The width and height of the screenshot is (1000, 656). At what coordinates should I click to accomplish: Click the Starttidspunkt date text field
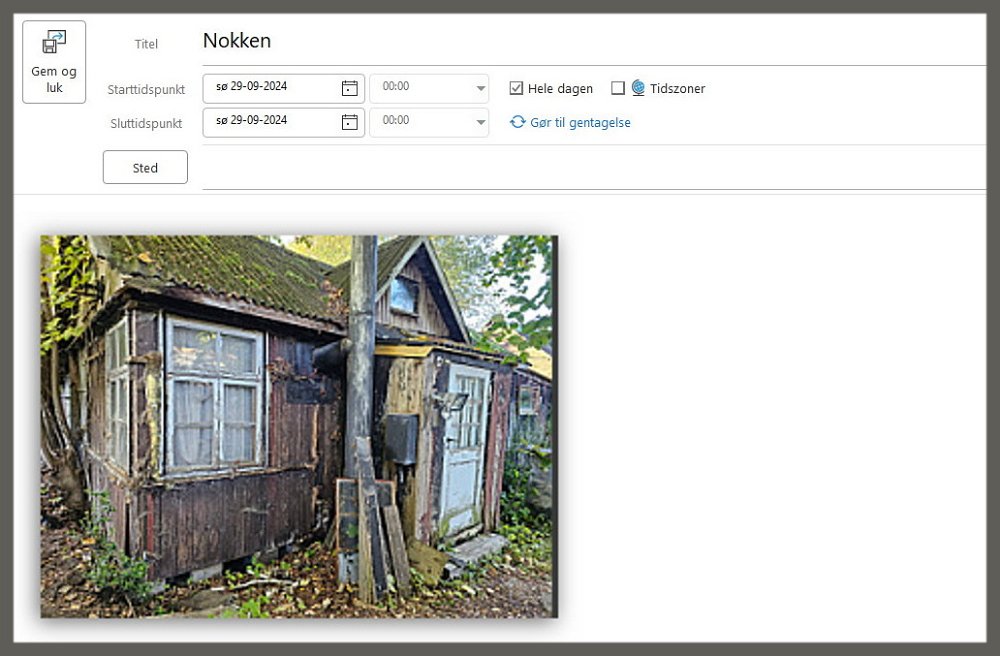(x=270, y=88)
